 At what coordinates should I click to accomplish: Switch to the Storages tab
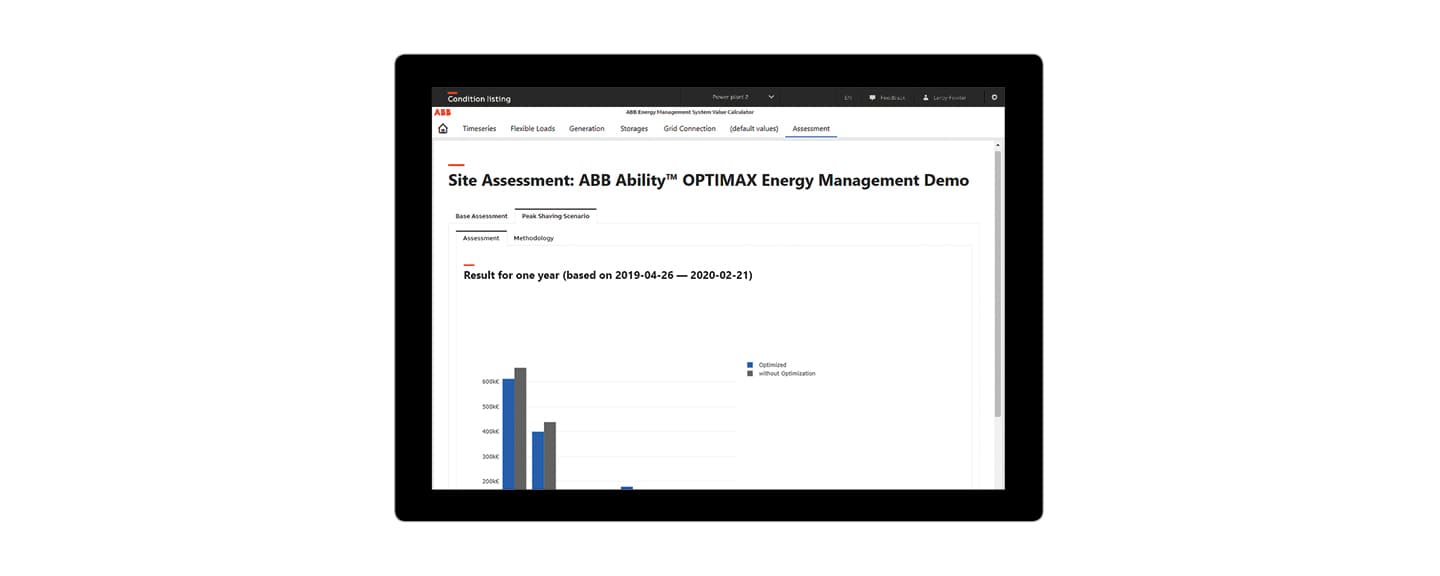click(634, 128)
